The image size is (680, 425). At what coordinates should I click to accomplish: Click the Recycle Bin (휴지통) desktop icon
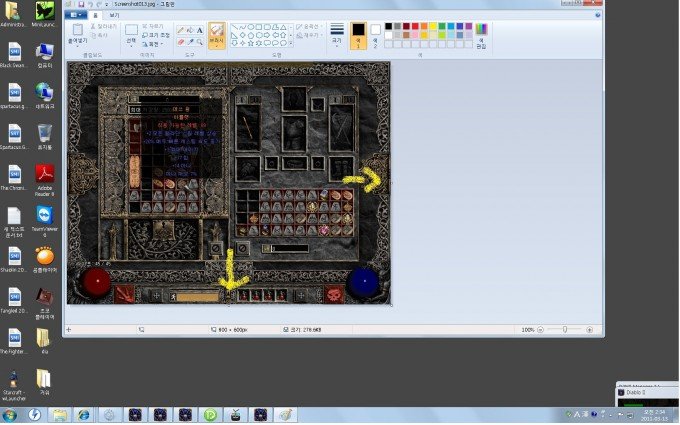click(x=45, y=137)
